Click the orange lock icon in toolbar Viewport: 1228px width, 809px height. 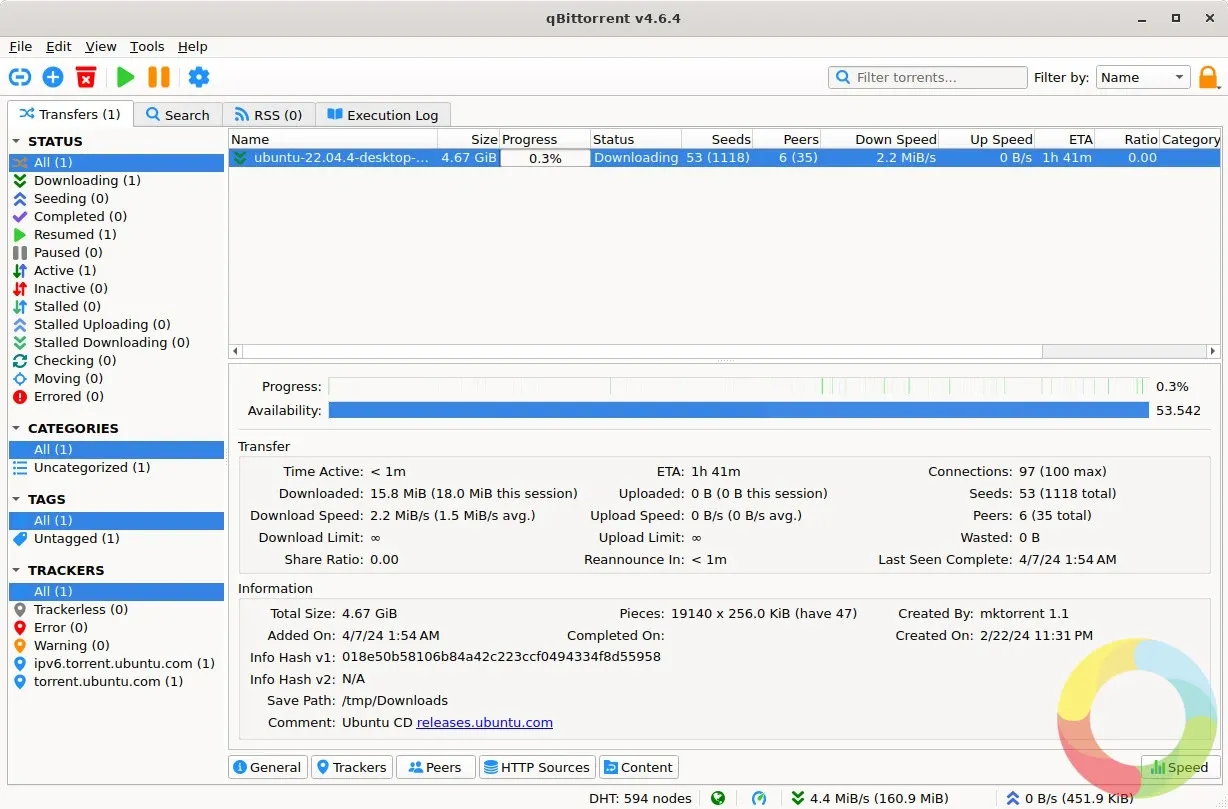[1209, 77]
